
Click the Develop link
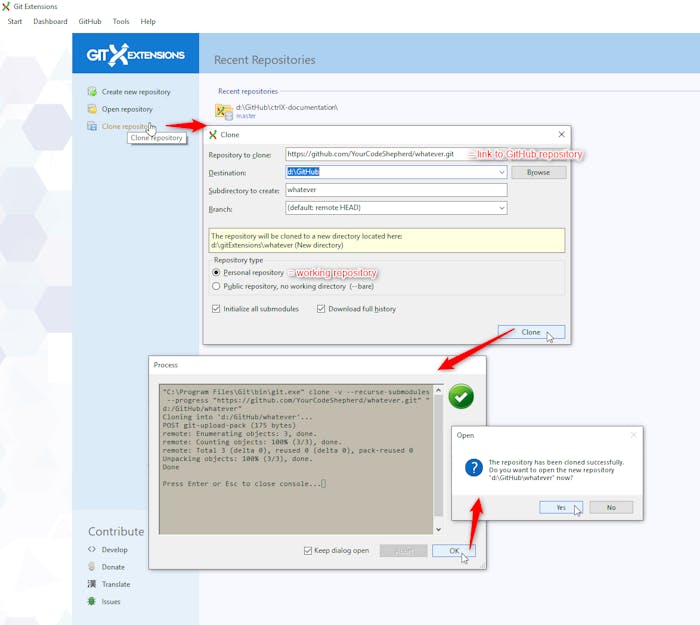114,550
